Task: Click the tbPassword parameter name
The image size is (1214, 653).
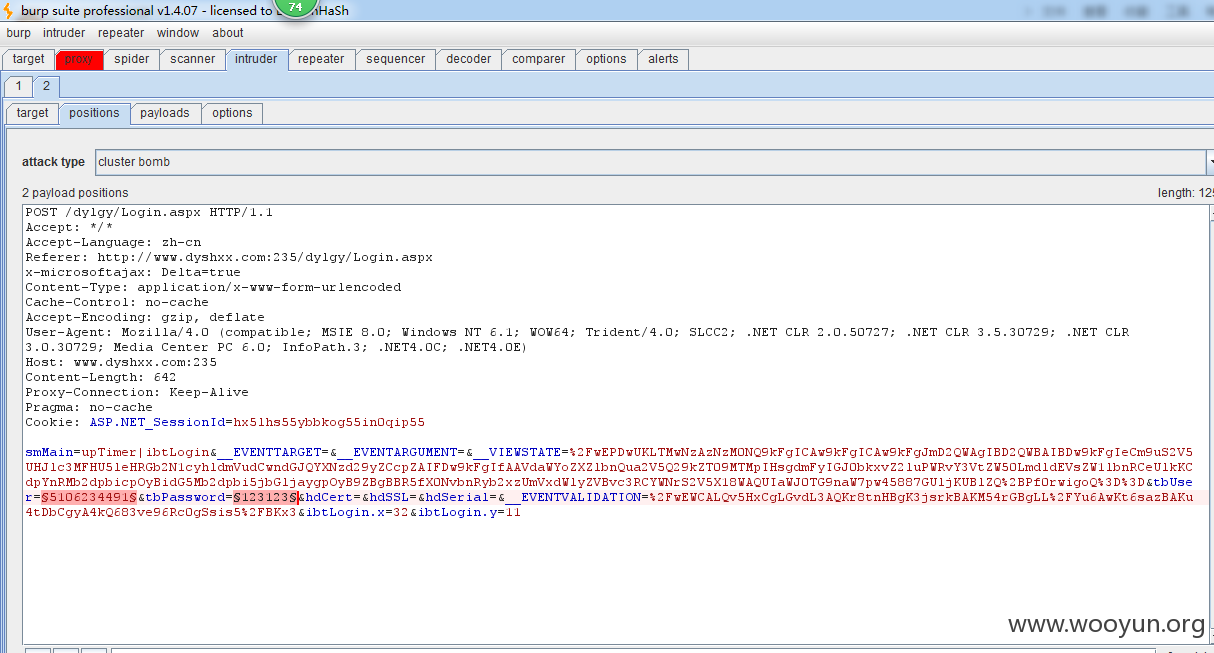Action: [185, 497]
